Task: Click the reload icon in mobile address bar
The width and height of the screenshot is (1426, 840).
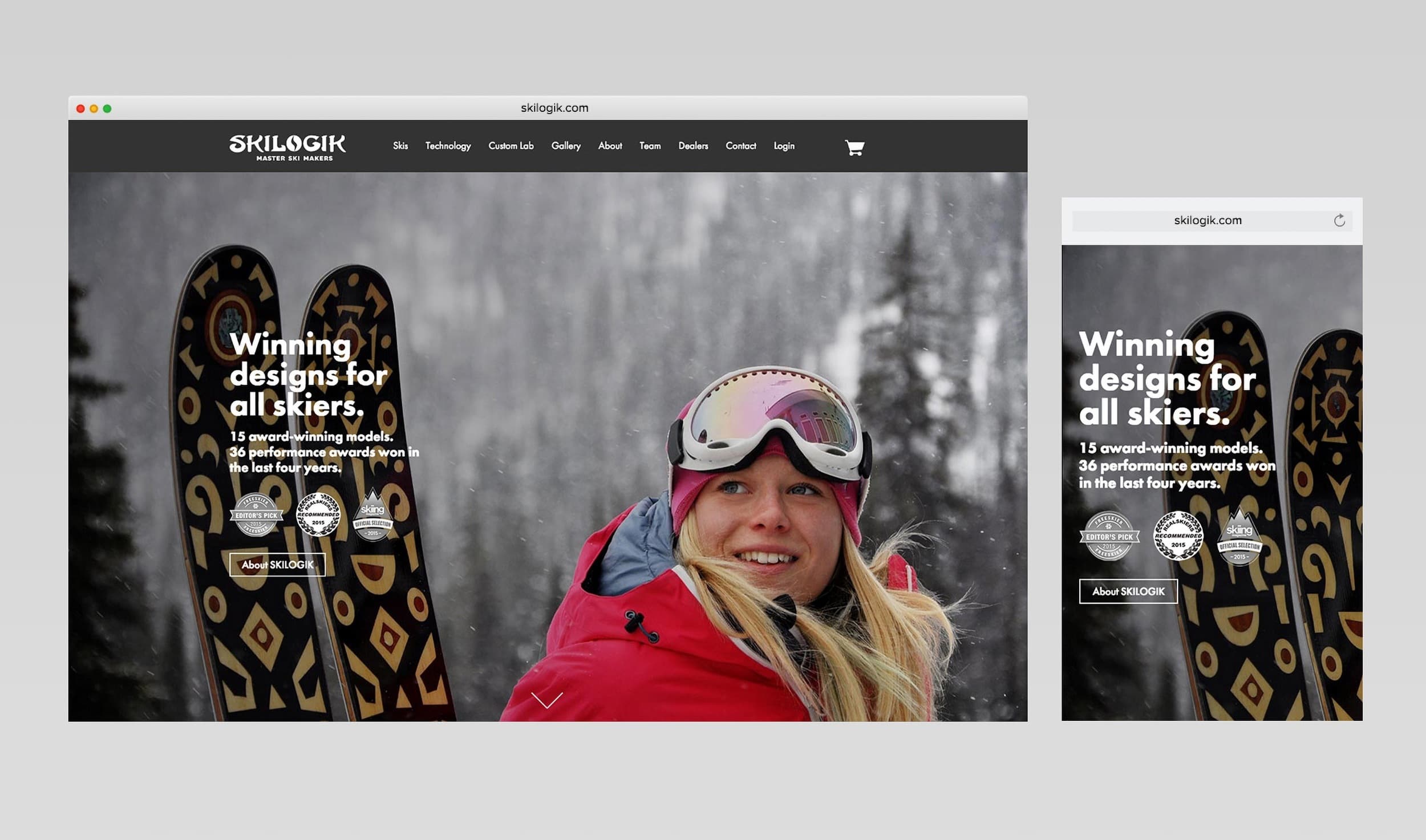Action: (1339, 221)
